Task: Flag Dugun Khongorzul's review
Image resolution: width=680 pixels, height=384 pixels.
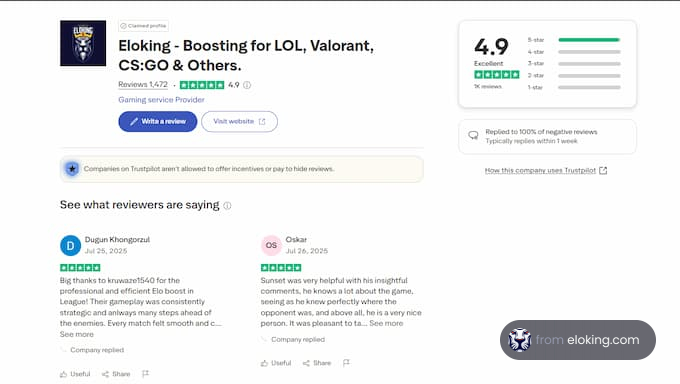Action: coord(145,374)
